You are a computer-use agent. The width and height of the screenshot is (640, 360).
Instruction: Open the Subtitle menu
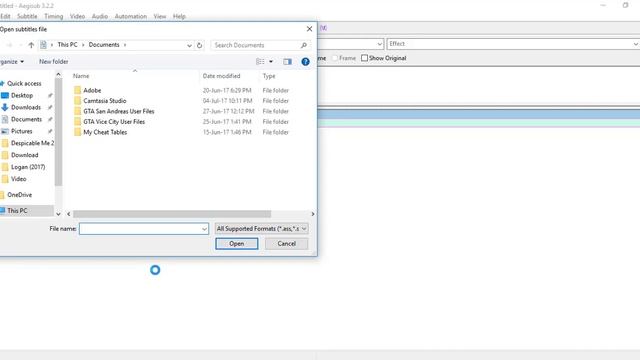[27, 16]
